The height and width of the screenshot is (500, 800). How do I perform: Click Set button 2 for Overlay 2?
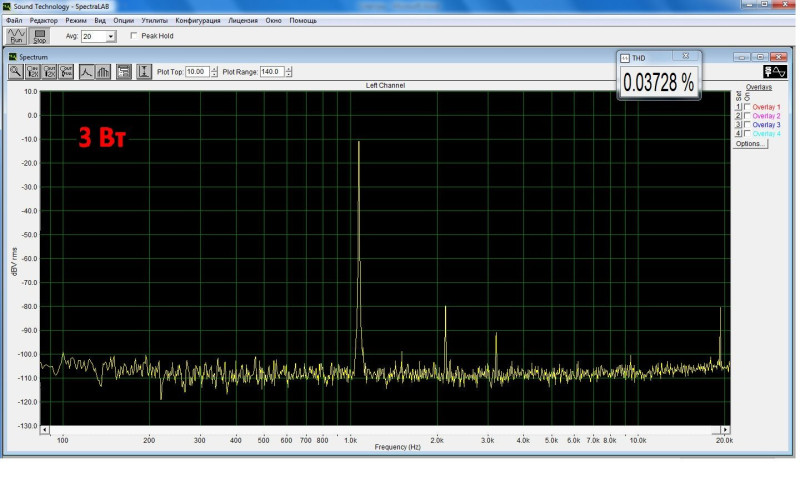point(738,116)
